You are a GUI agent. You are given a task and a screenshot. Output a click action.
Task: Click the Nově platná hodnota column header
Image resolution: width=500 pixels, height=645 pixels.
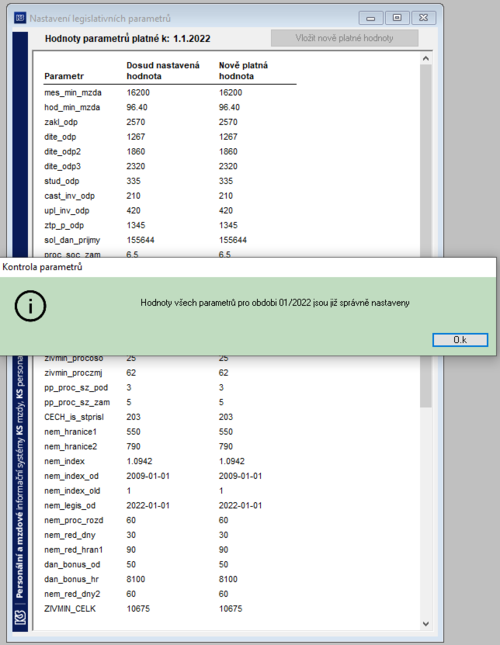tap(243, 71)
